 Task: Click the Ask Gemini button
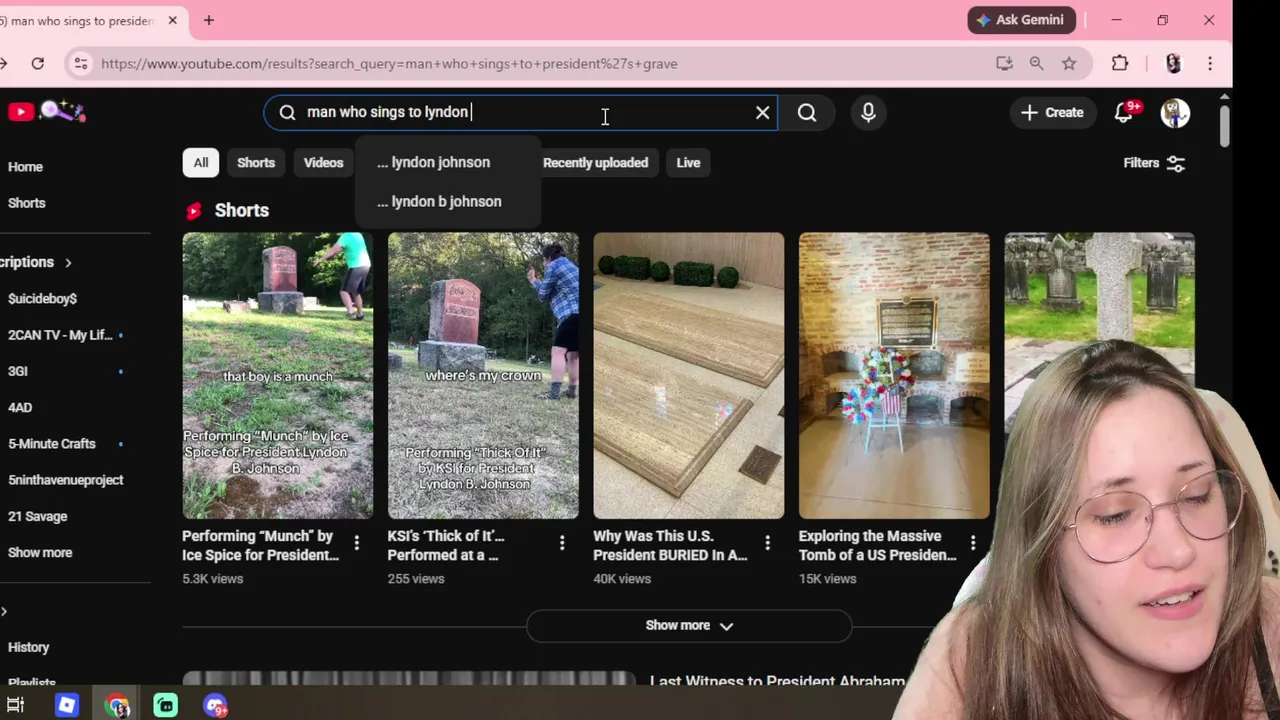pos(1021,20)
